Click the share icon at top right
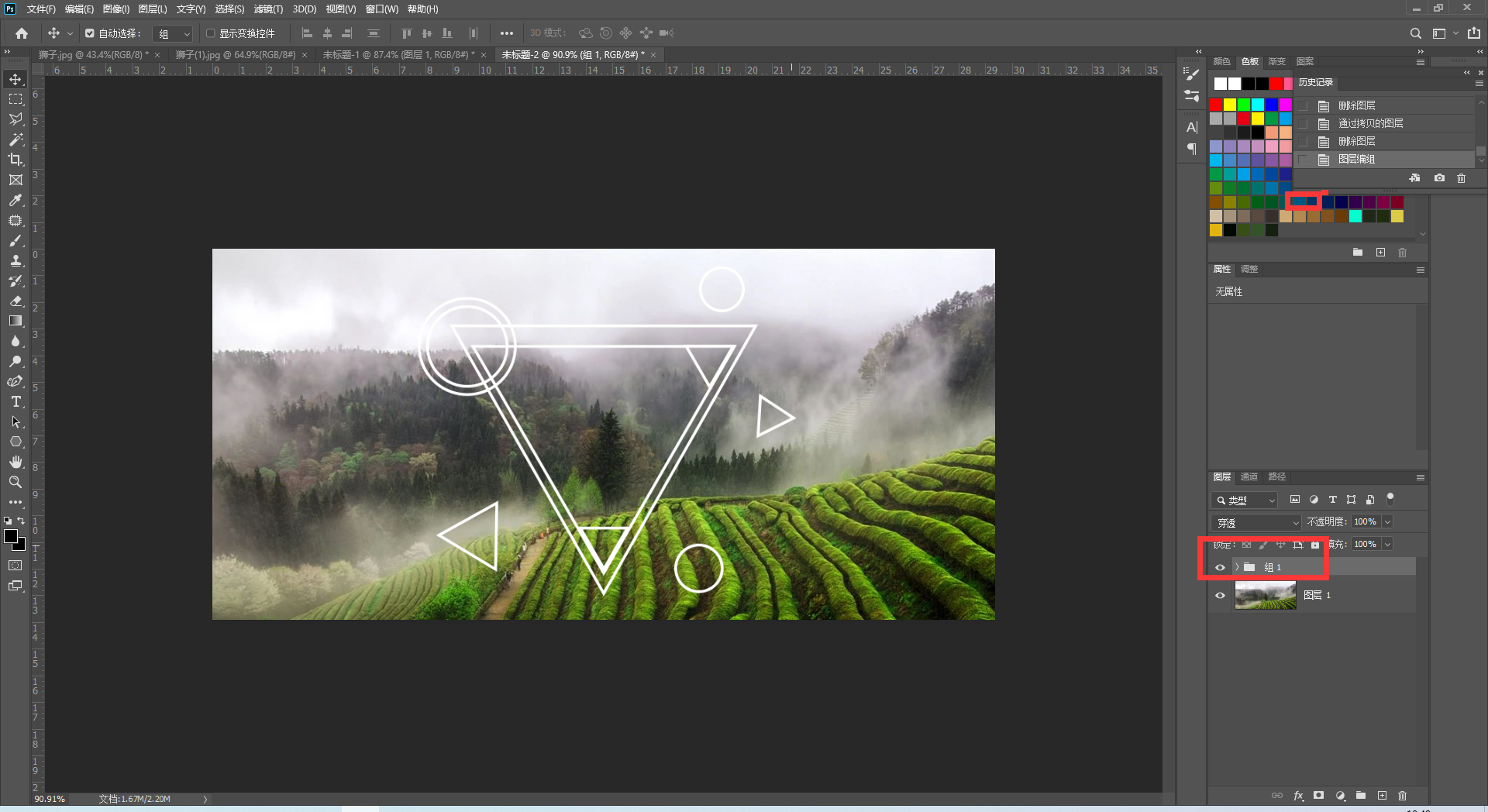The height and width of the screenshot is (812, 1488). pos(1474,33)
